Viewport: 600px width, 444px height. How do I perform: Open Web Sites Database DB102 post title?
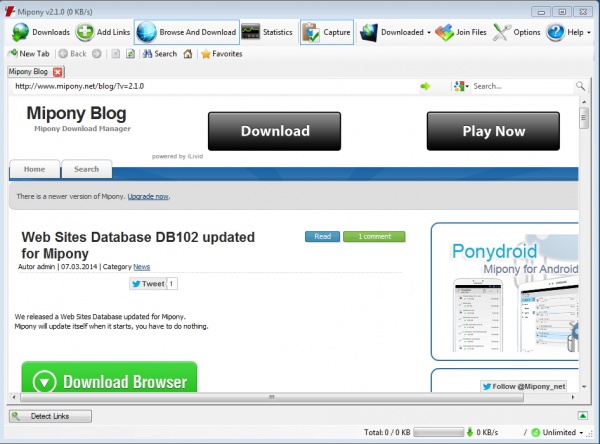(x=138, y=245)
